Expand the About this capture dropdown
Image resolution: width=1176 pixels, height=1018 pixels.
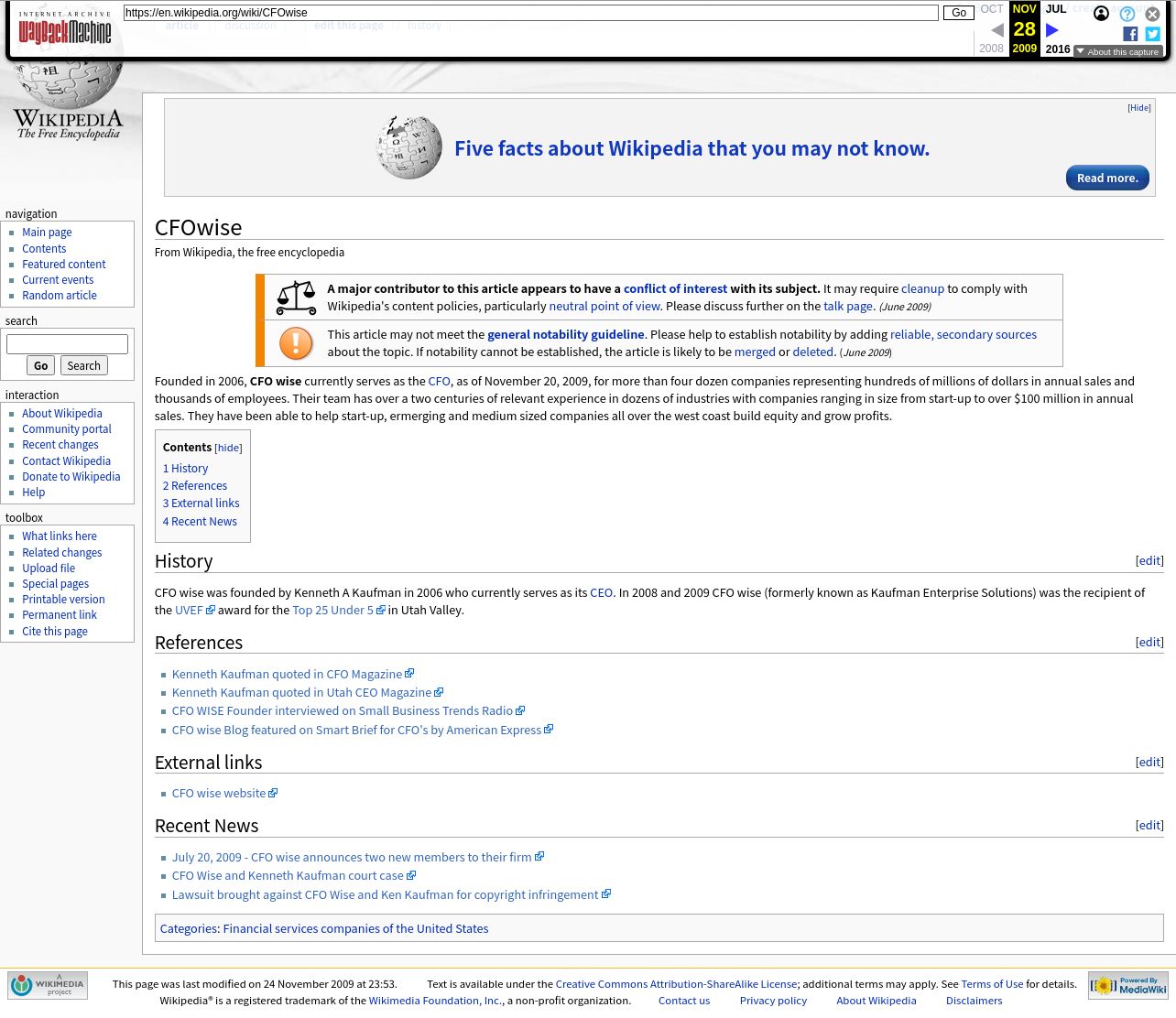1117,52
